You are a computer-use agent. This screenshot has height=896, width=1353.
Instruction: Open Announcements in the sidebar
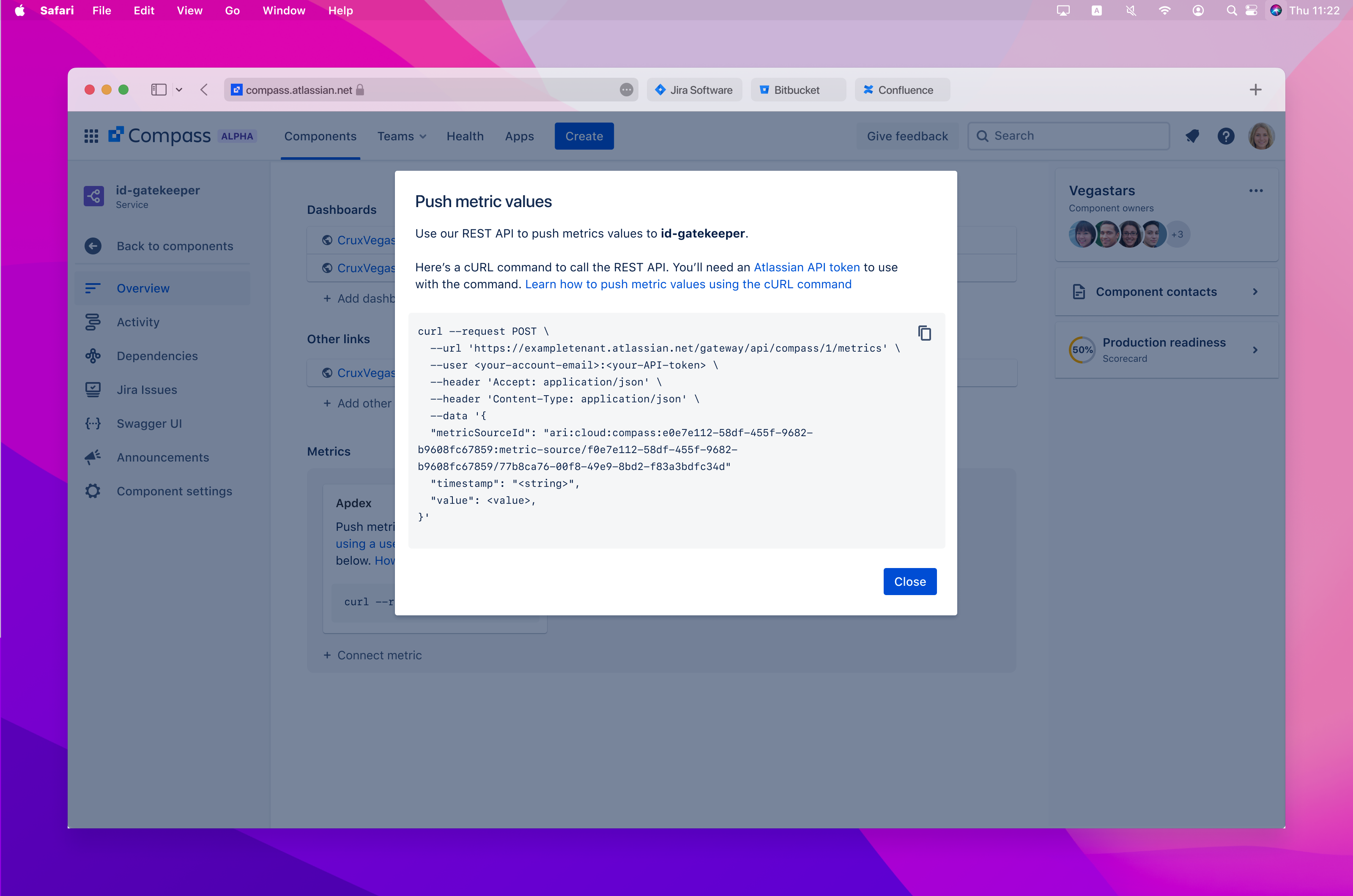point(162,457)
